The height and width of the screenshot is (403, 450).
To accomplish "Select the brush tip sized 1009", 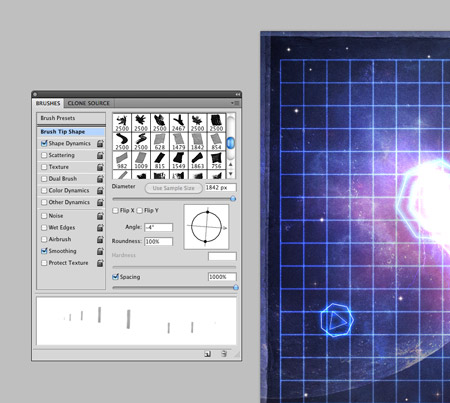I will (x=141, y=160).
